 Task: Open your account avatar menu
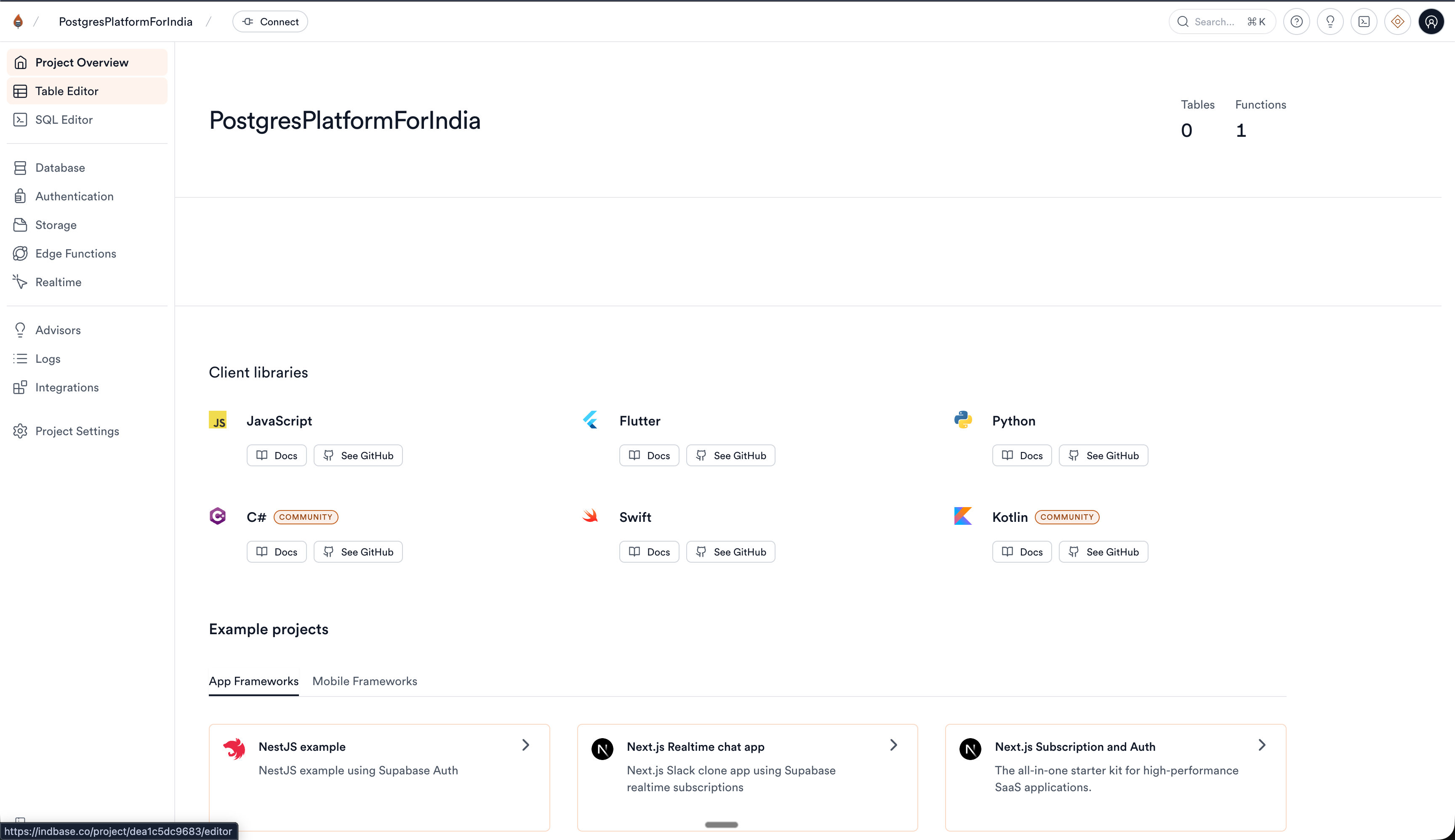tap(1431, 21)
